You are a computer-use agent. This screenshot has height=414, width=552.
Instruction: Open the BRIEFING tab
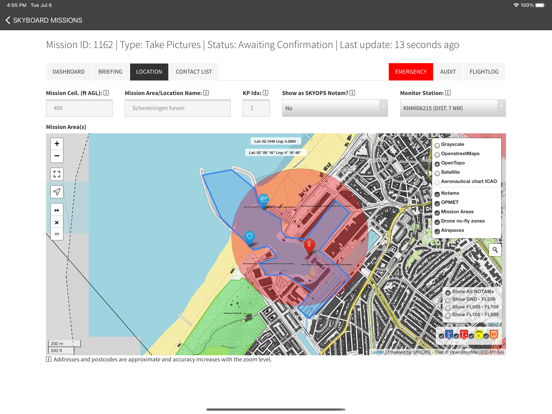pos(110,72)
